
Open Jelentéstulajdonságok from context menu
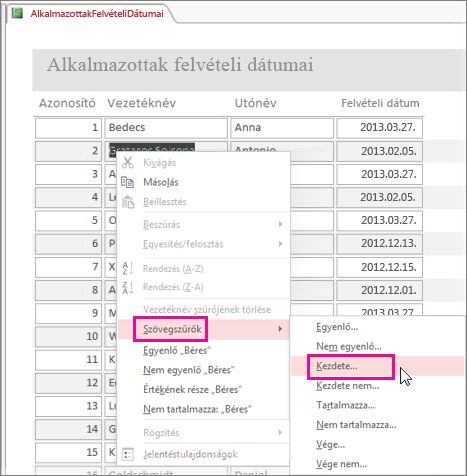(204, 454)
